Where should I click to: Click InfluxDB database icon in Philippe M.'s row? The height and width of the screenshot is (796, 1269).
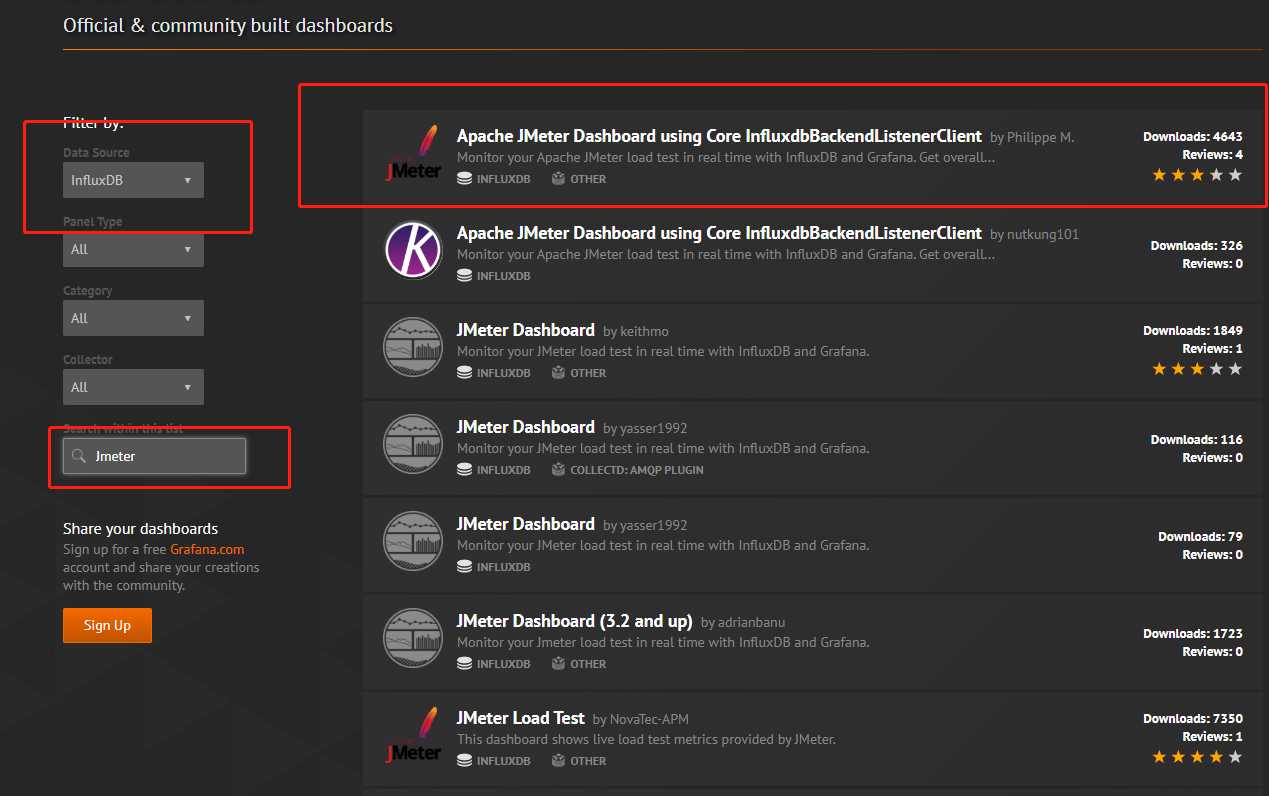464,179
